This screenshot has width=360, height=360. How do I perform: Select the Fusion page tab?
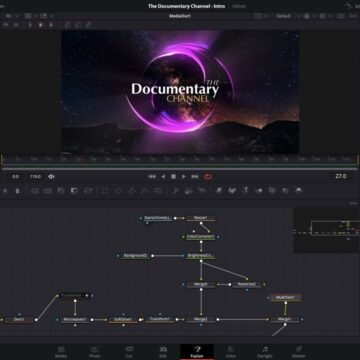click(x=197, y=352)
